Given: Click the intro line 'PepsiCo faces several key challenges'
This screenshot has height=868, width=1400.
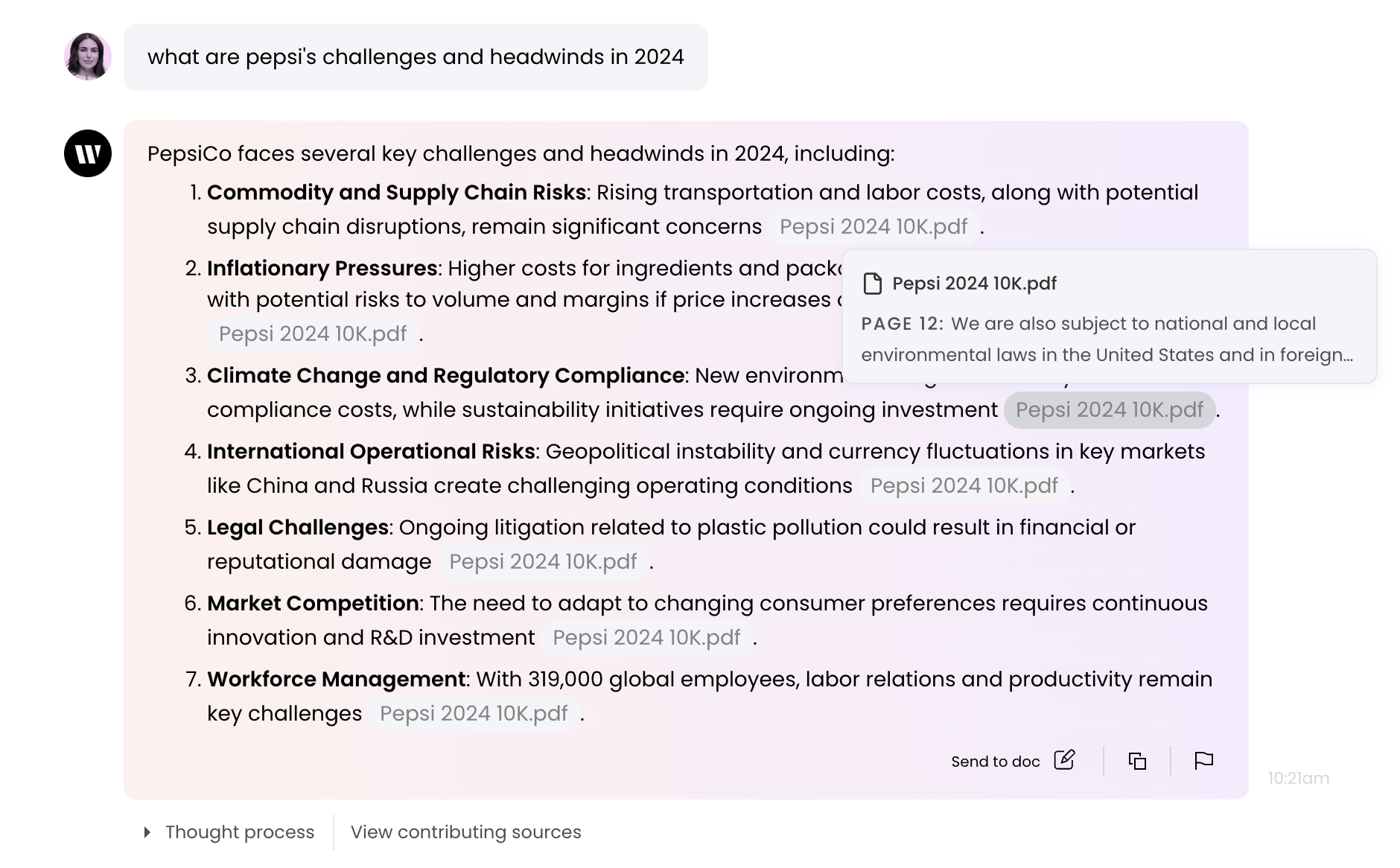Looking at the screenshot, I should click(x=521, y=153).
